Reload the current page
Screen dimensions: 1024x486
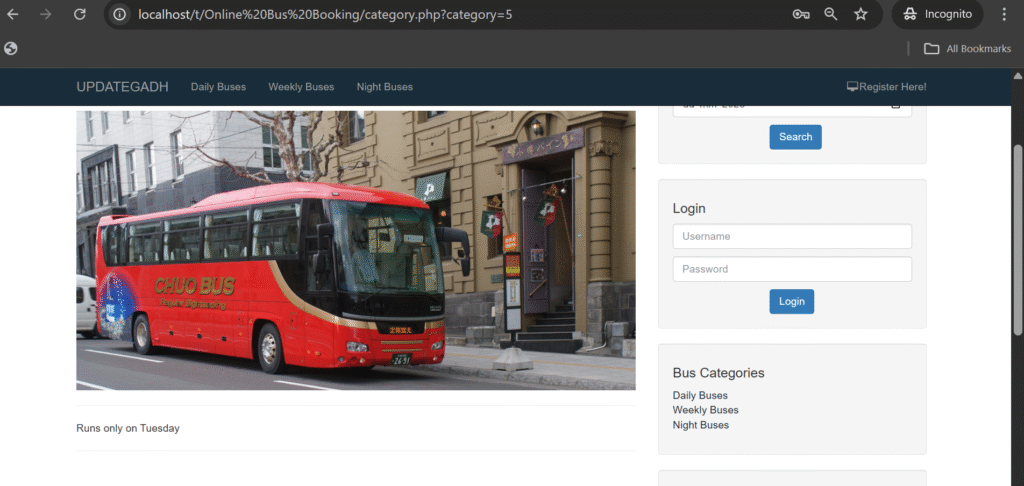[x=80, y=14]
